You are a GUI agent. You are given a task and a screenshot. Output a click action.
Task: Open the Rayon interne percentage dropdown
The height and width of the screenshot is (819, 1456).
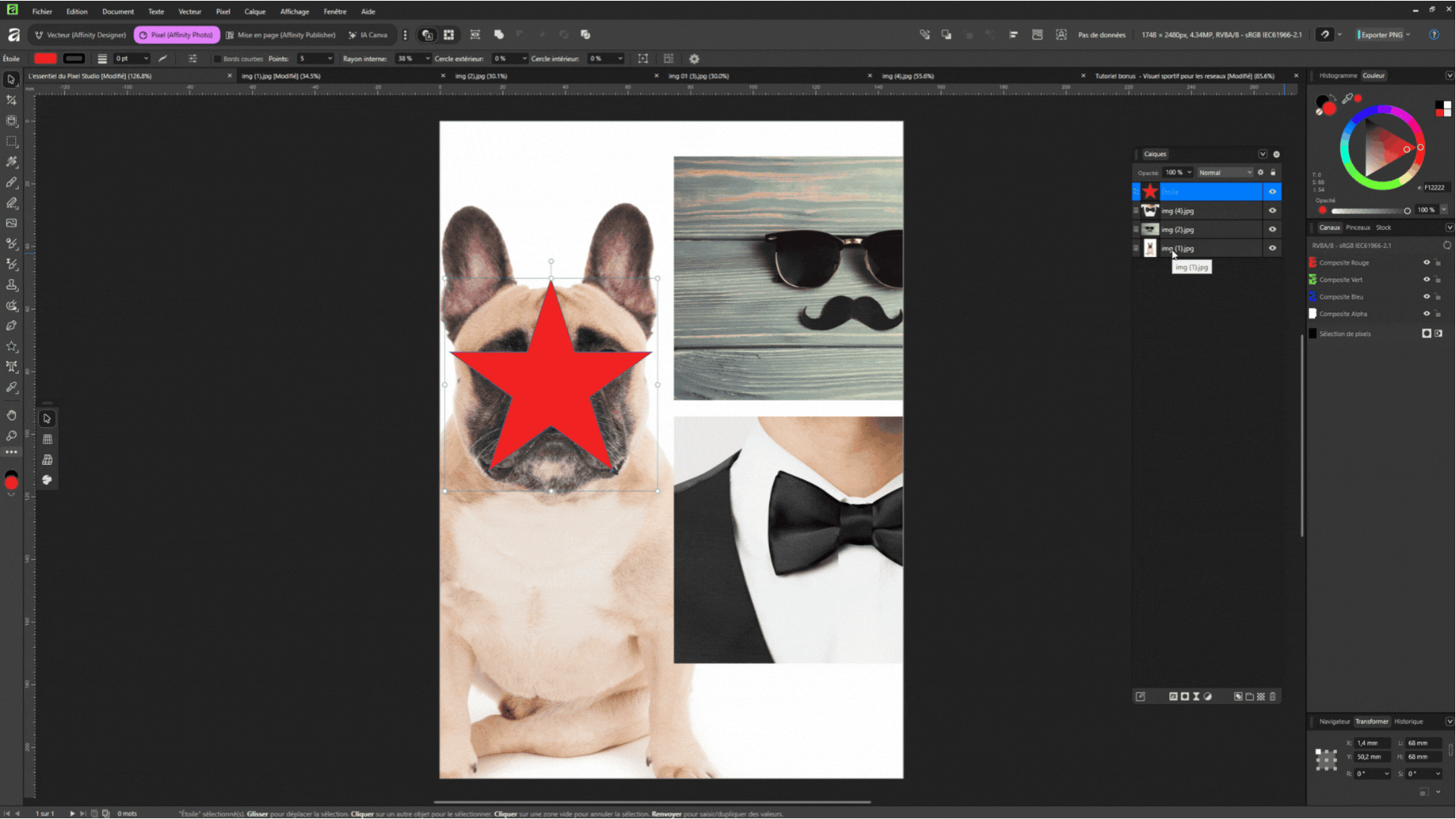427,58
